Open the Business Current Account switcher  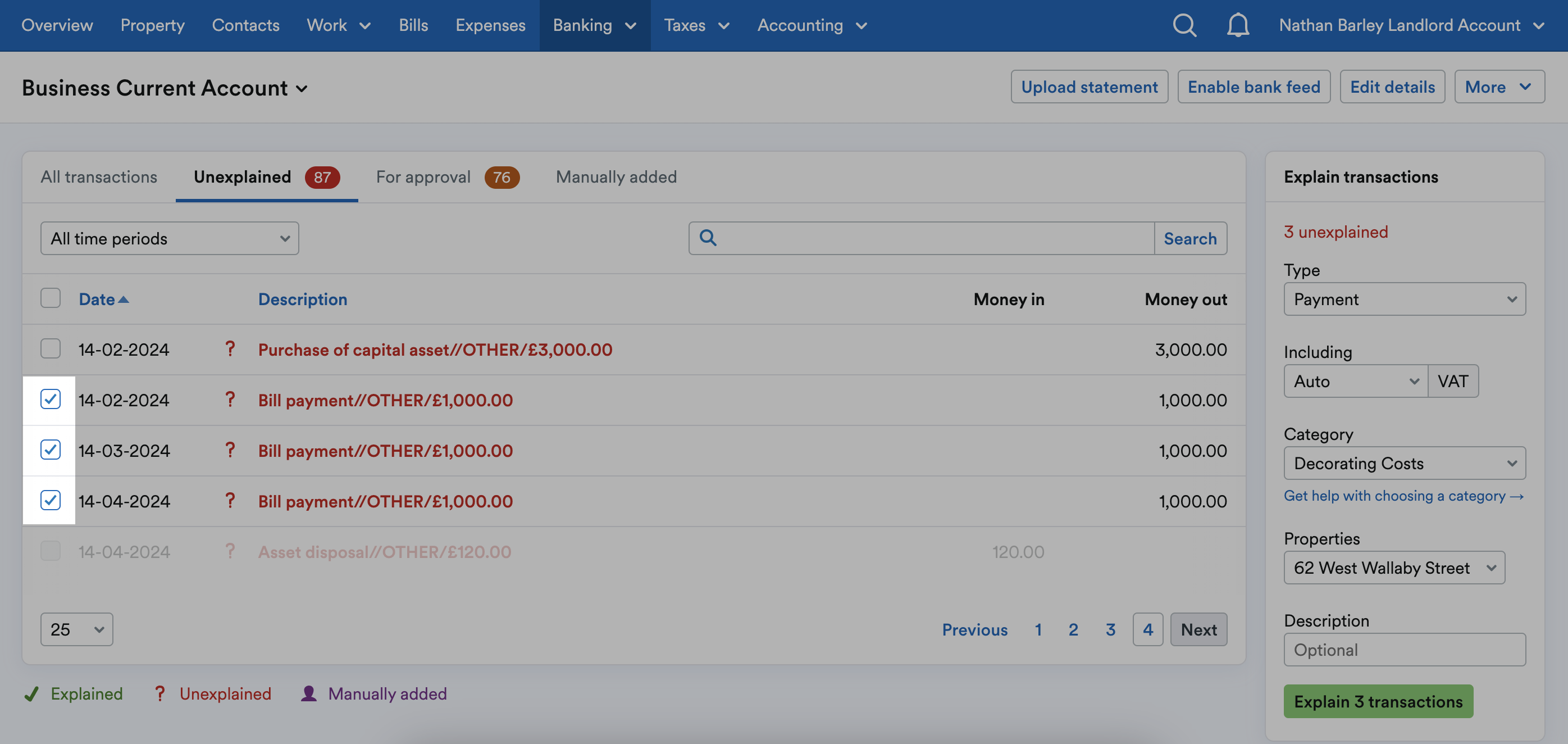coord(165,88)
